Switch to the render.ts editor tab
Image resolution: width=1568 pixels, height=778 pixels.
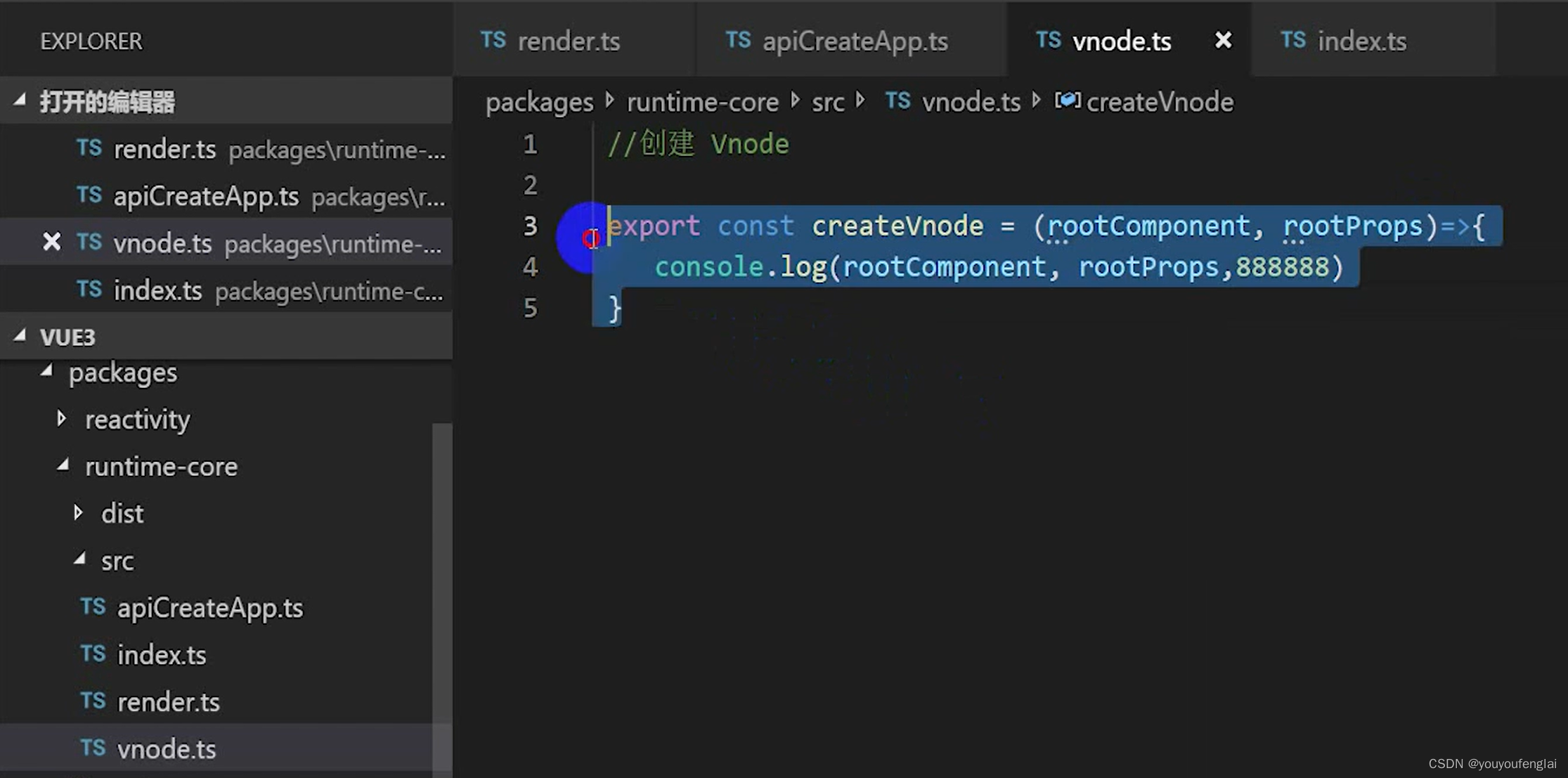tap(574, 41)
